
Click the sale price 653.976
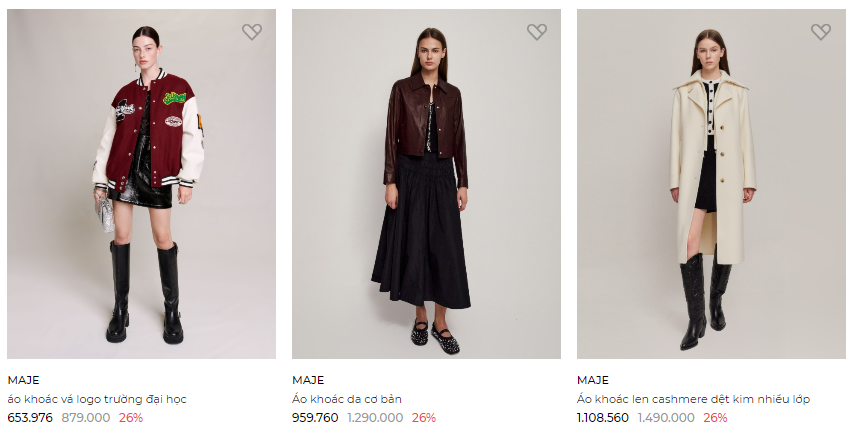point(30,418)
